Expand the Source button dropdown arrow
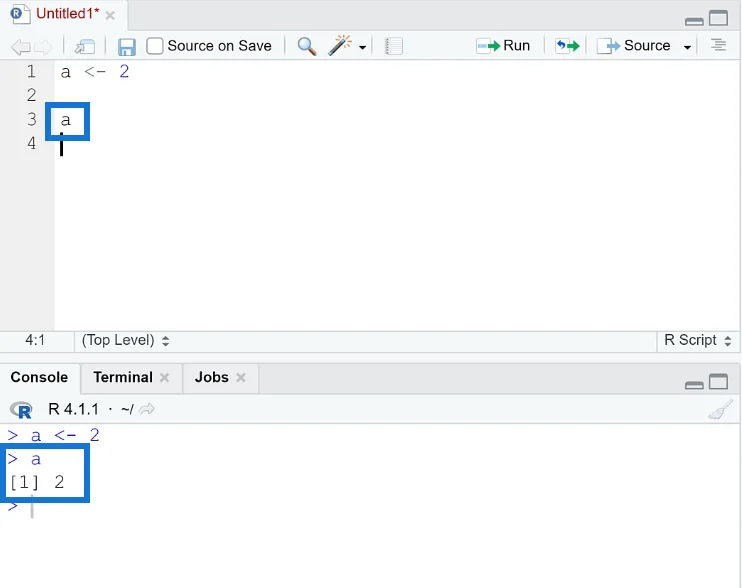Viewport: 742px width, 588px height. tap(687, 47)
